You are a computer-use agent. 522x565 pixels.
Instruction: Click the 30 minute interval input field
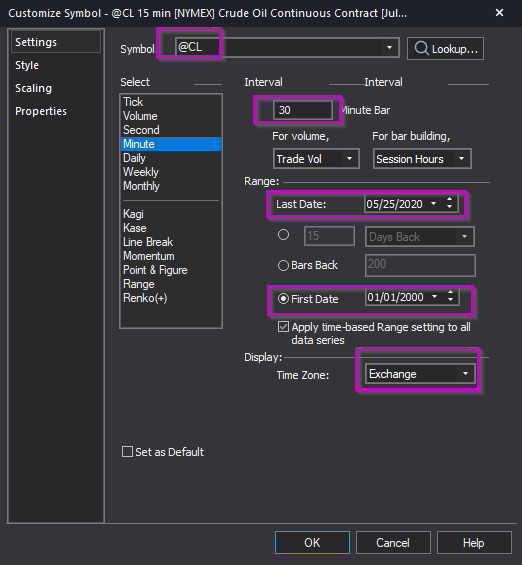303,110
